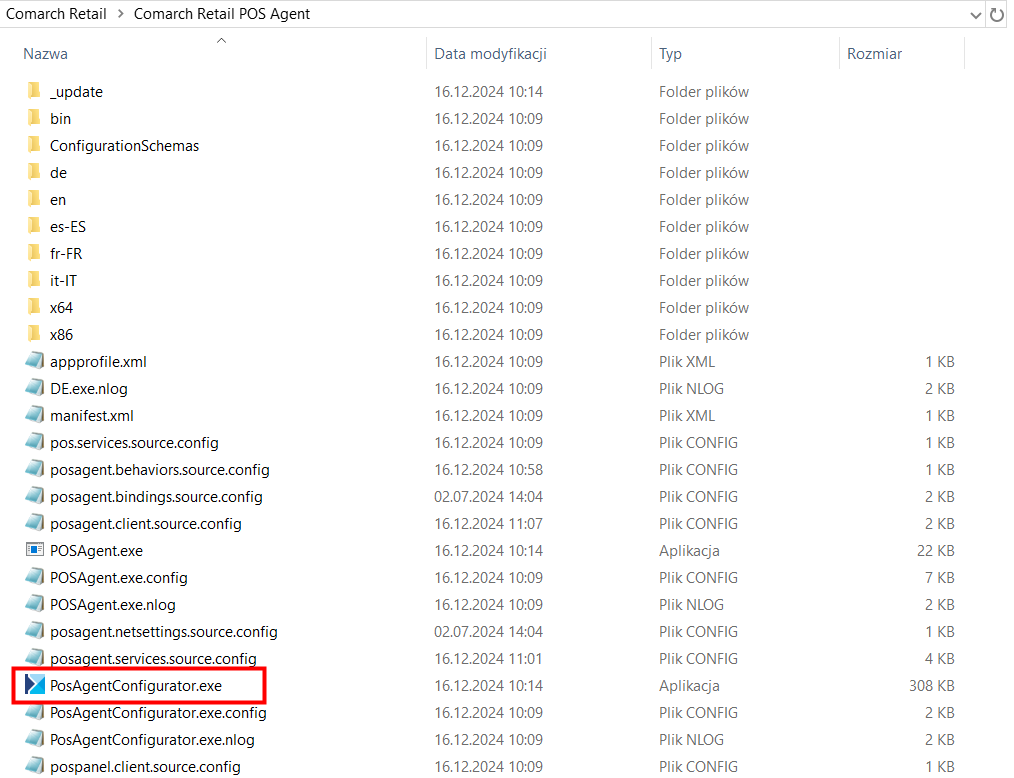This screenshot has height=778, width=1014.
Task: Click the POSAgent.exe application icon
Action: pyautogui.click(x=35, y=550)
